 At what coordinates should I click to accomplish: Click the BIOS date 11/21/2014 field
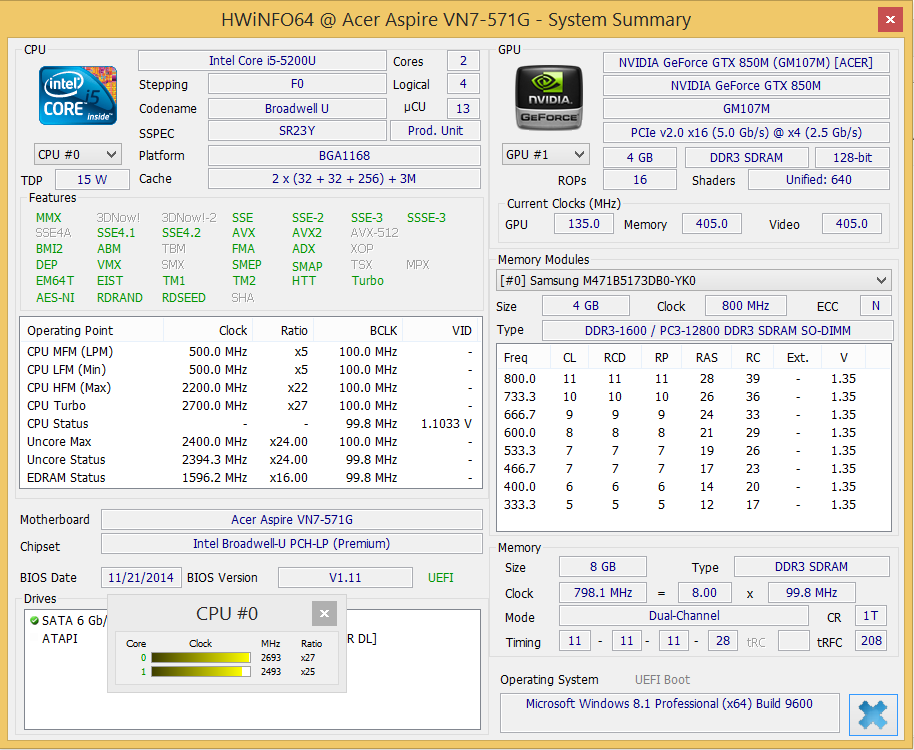[141, 578]
